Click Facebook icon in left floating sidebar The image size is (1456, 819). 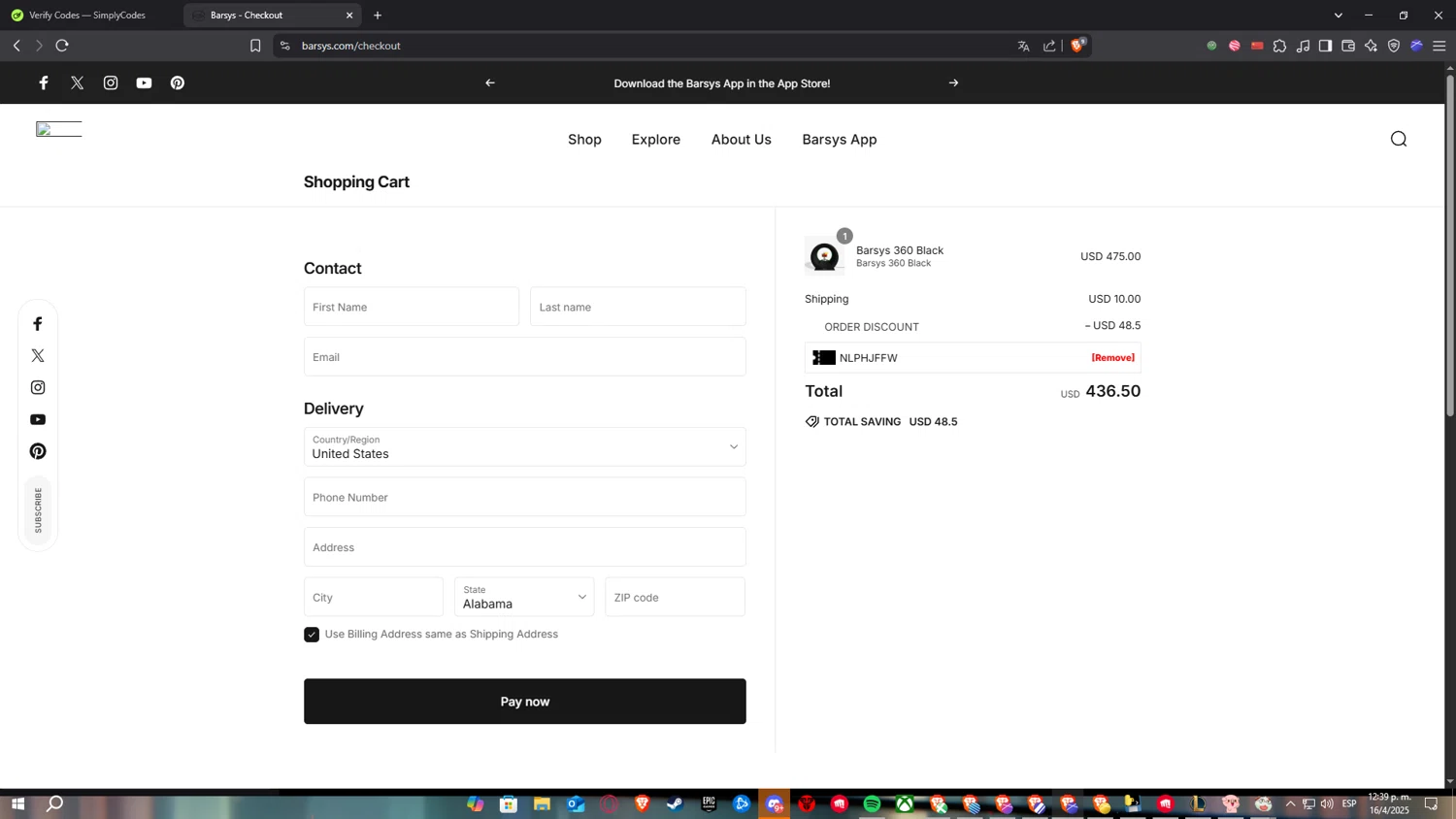click(38, 324)
